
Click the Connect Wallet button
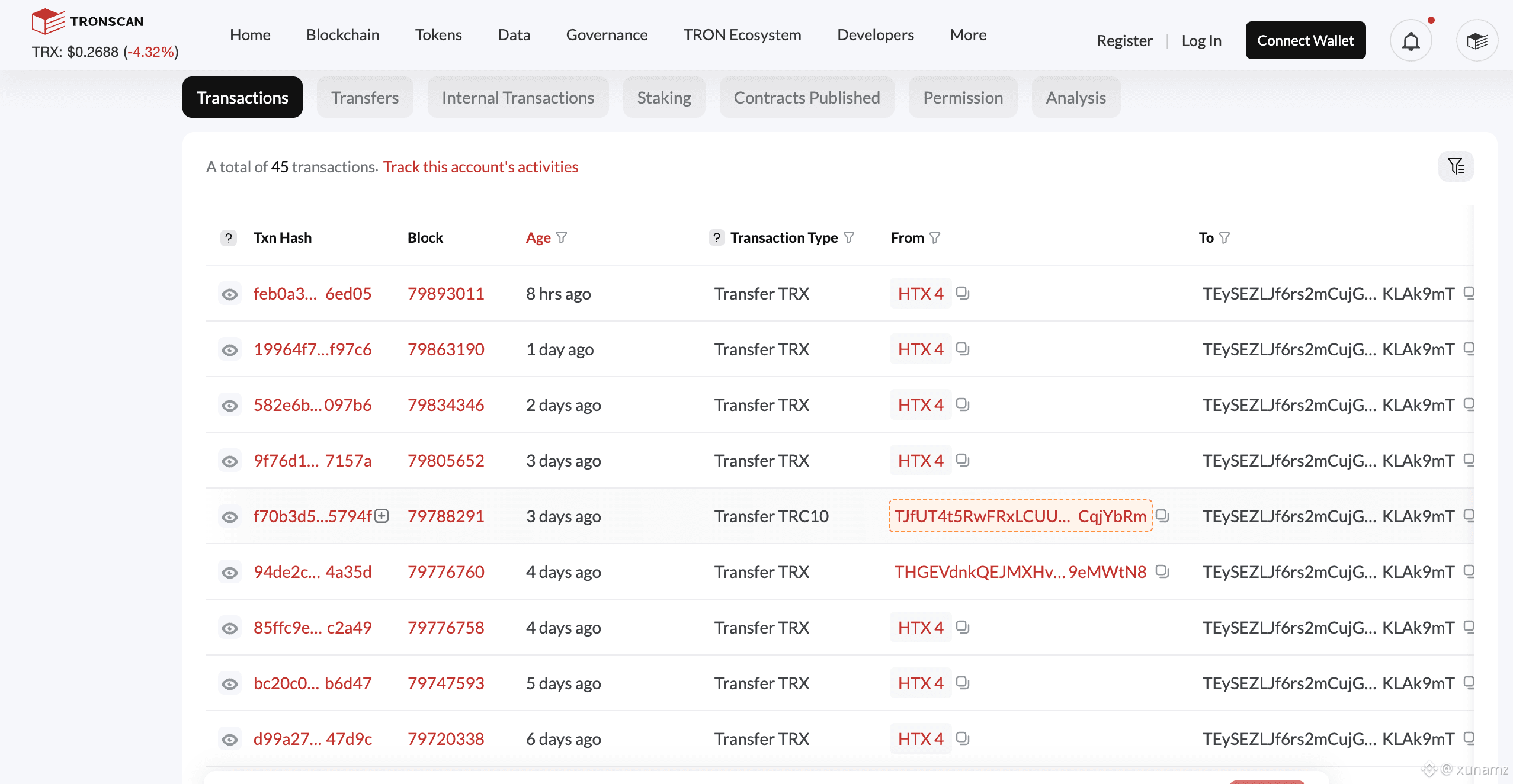(x=1305, y=41)
